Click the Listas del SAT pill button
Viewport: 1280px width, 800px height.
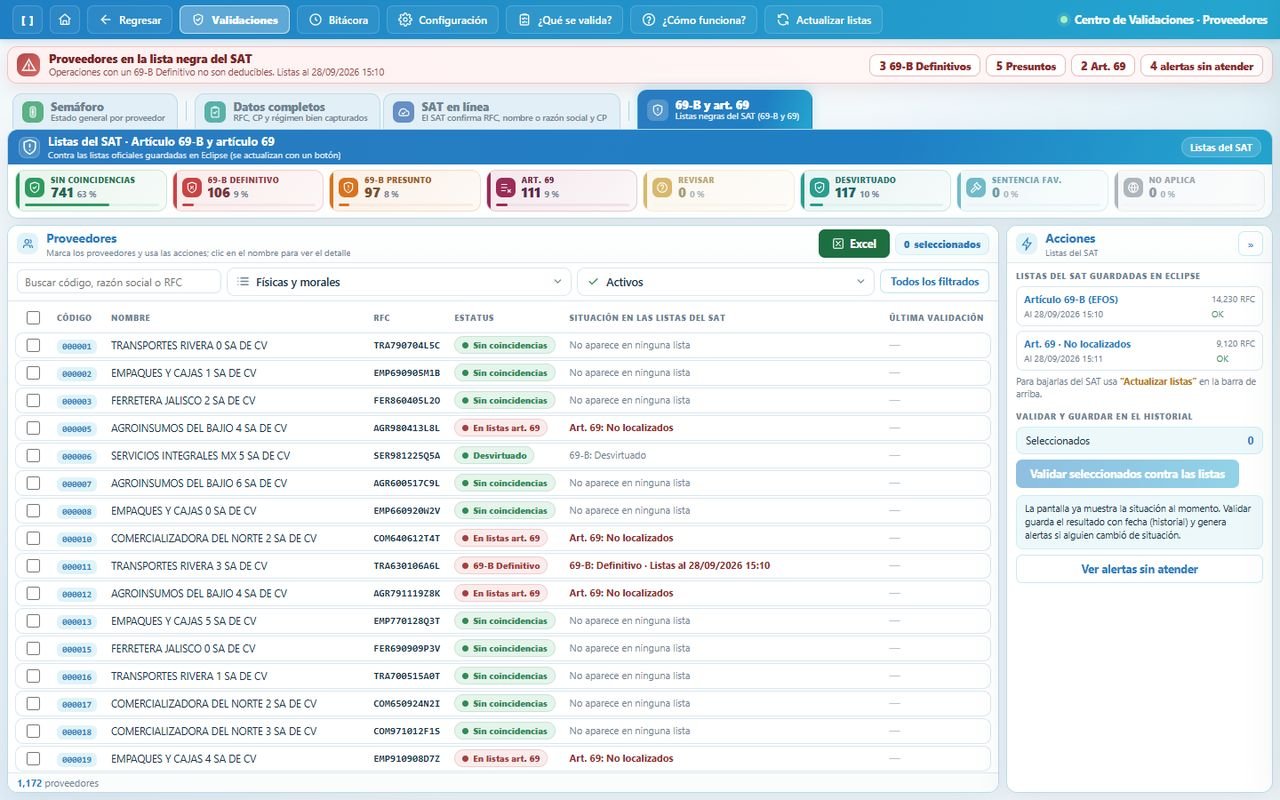[x=1221, y=147]
